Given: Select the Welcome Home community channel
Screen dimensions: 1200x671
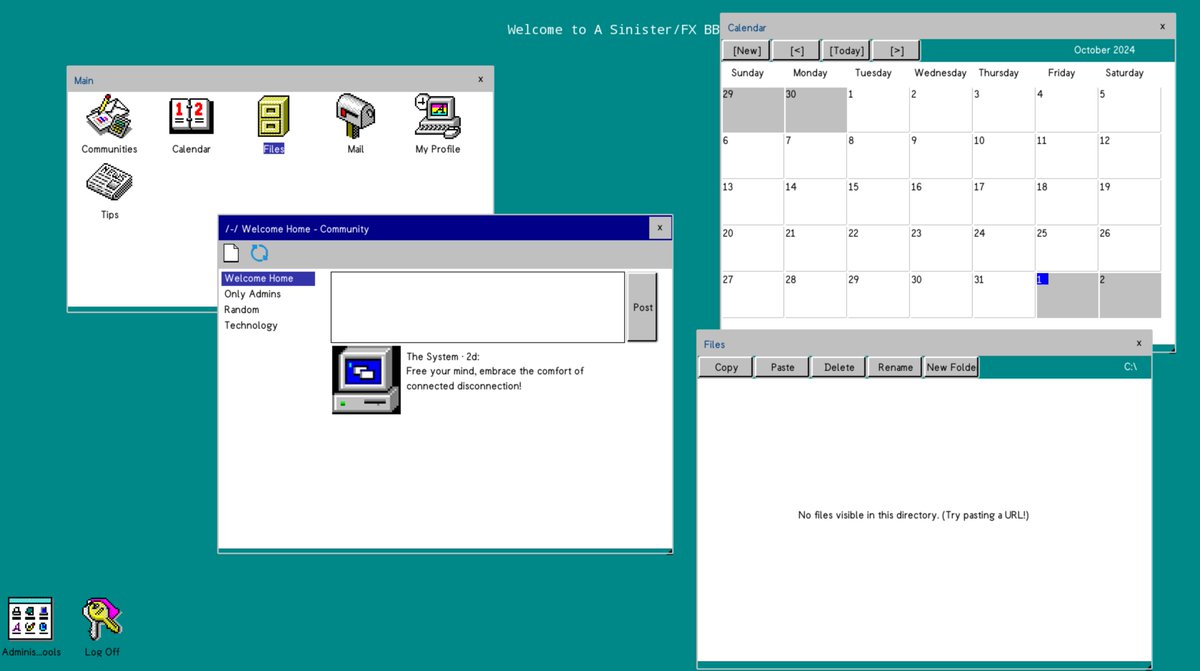Looking at the screenshot, I should coord(268,278).
